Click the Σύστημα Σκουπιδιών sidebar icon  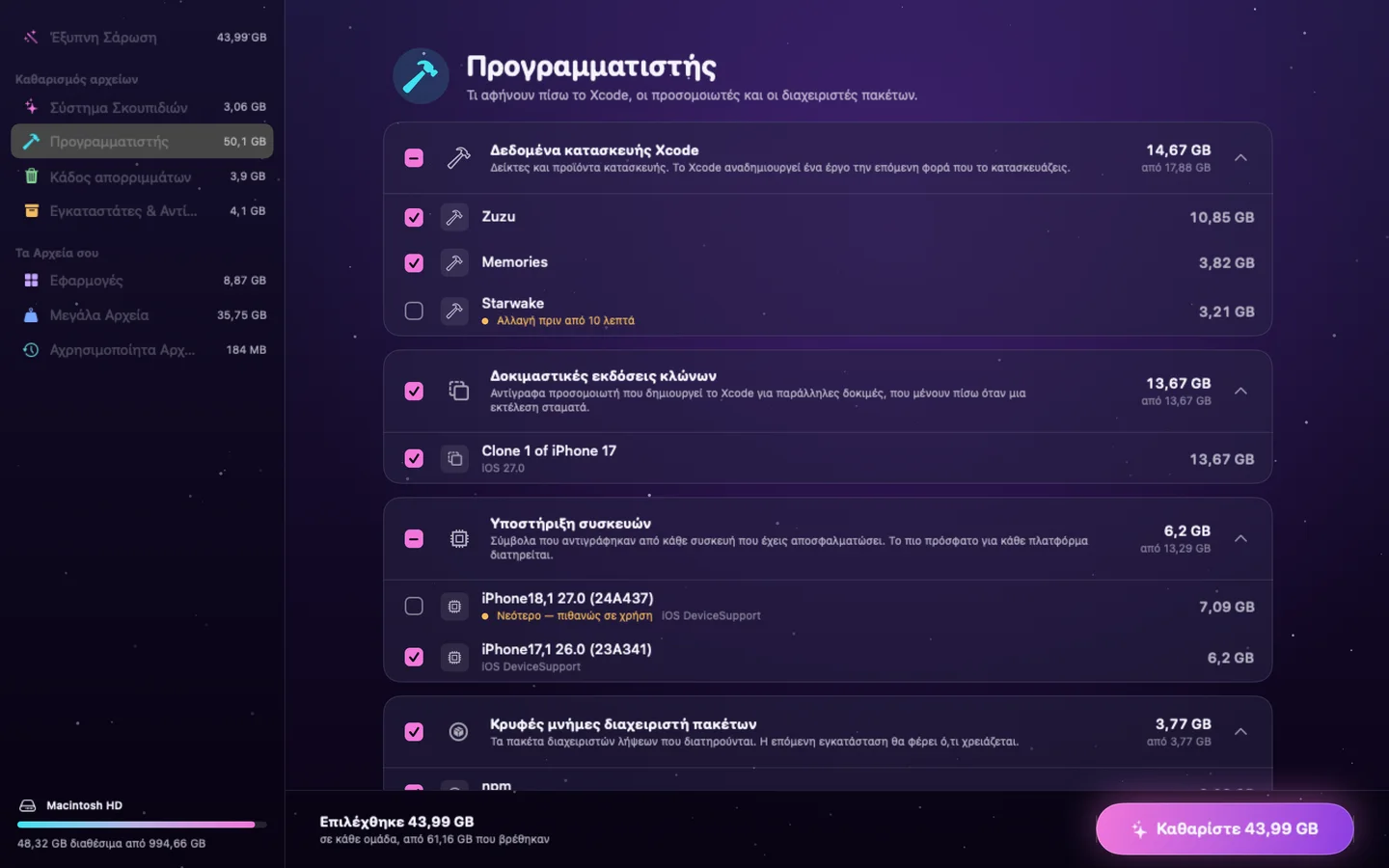point(31,107)
